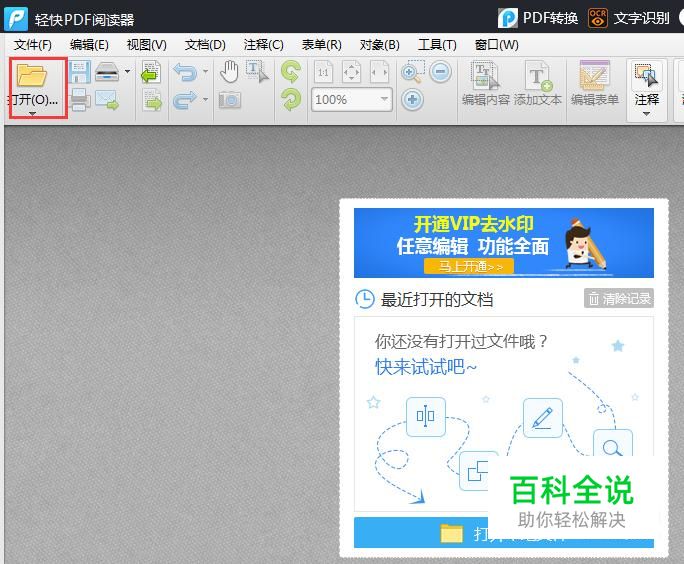This screenshot has height=564, width=684.
Task: Go to previous page document icon
Action: point(151,72)
